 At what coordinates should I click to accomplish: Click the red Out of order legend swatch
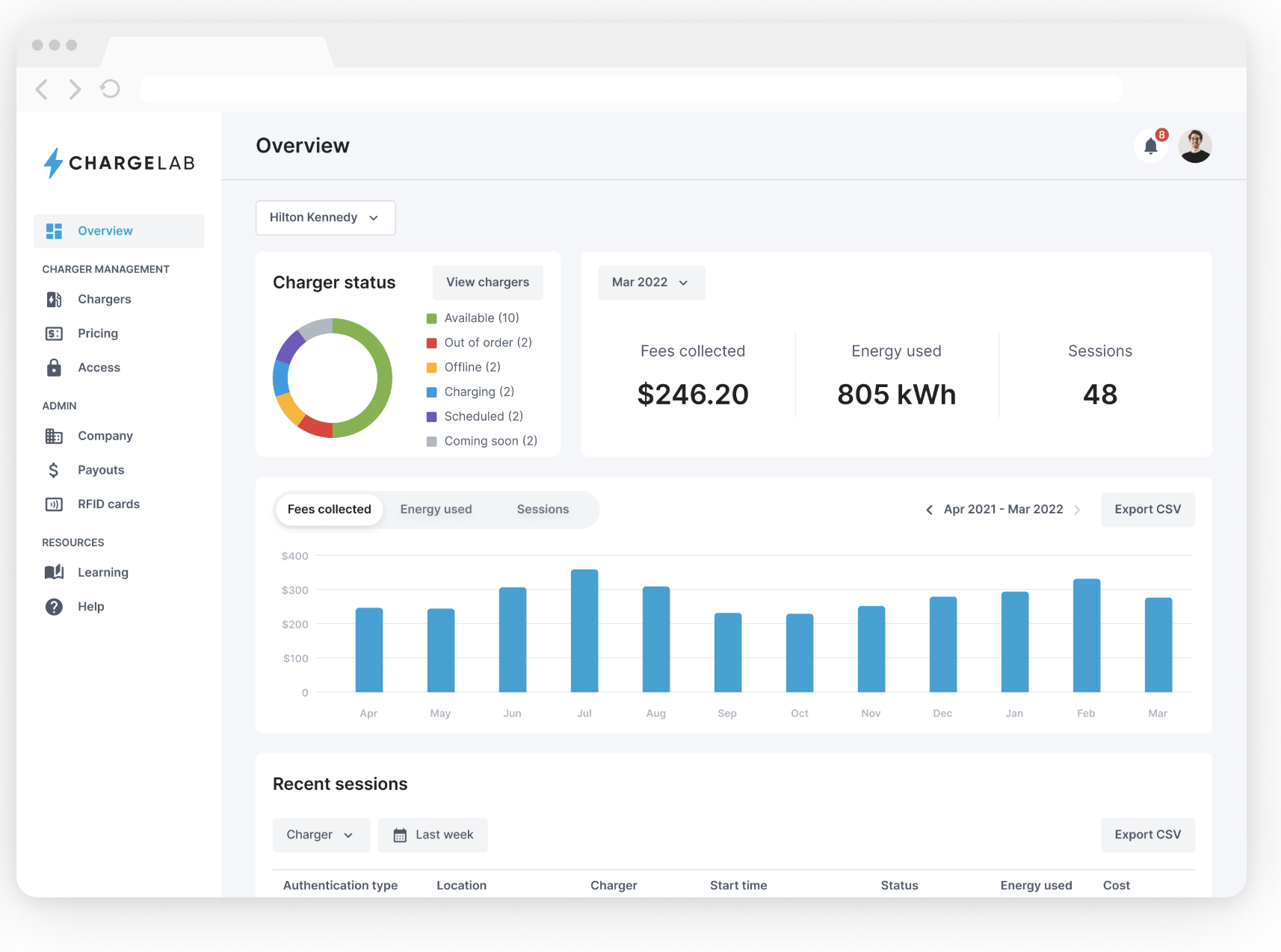pos(431,343)
